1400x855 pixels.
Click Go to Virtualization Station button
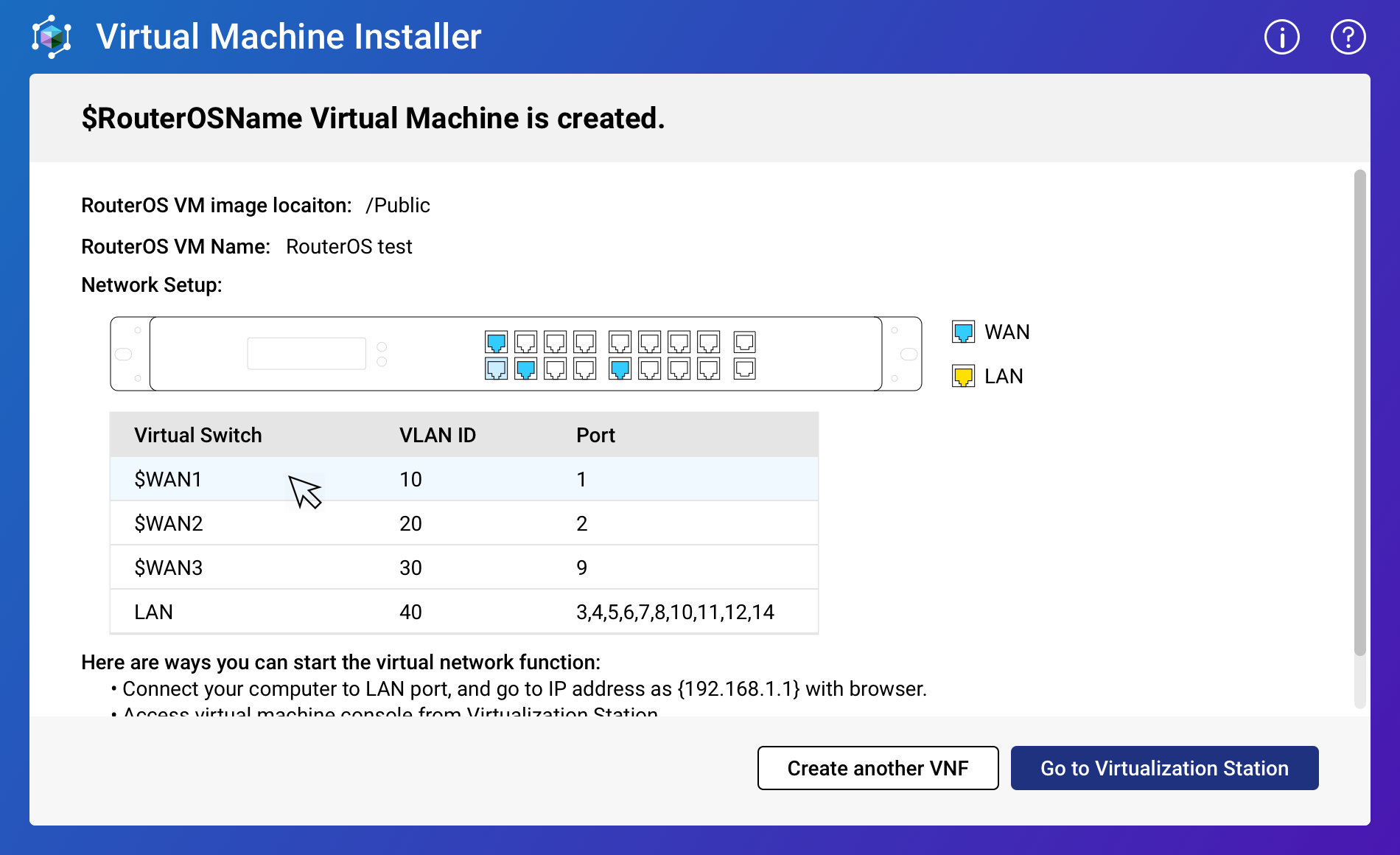pyautogui.click(x=1165, y=768)
